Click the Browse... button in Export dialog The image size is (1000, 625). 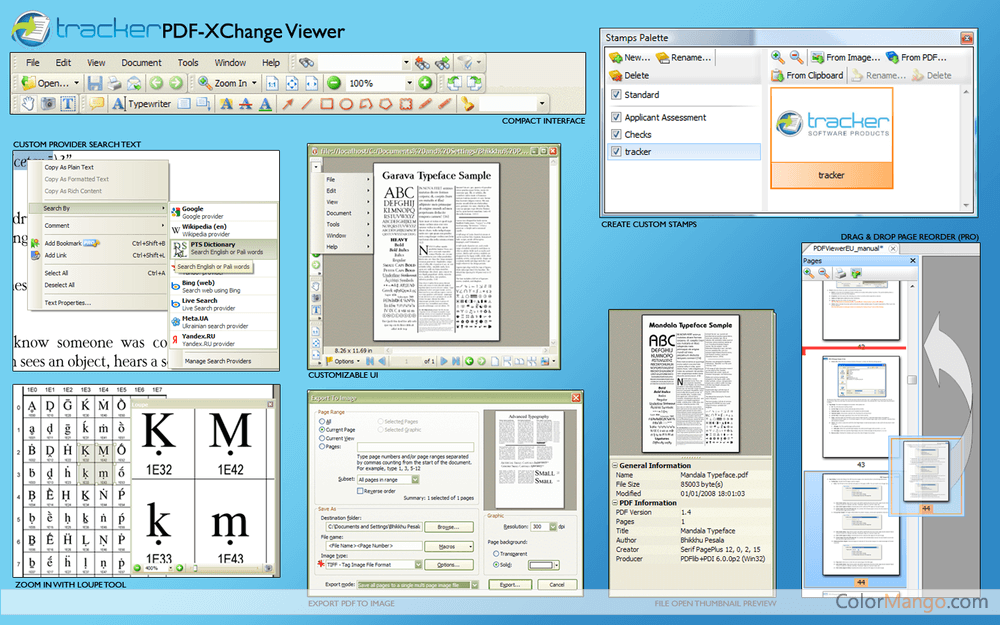tap(448, 527)
